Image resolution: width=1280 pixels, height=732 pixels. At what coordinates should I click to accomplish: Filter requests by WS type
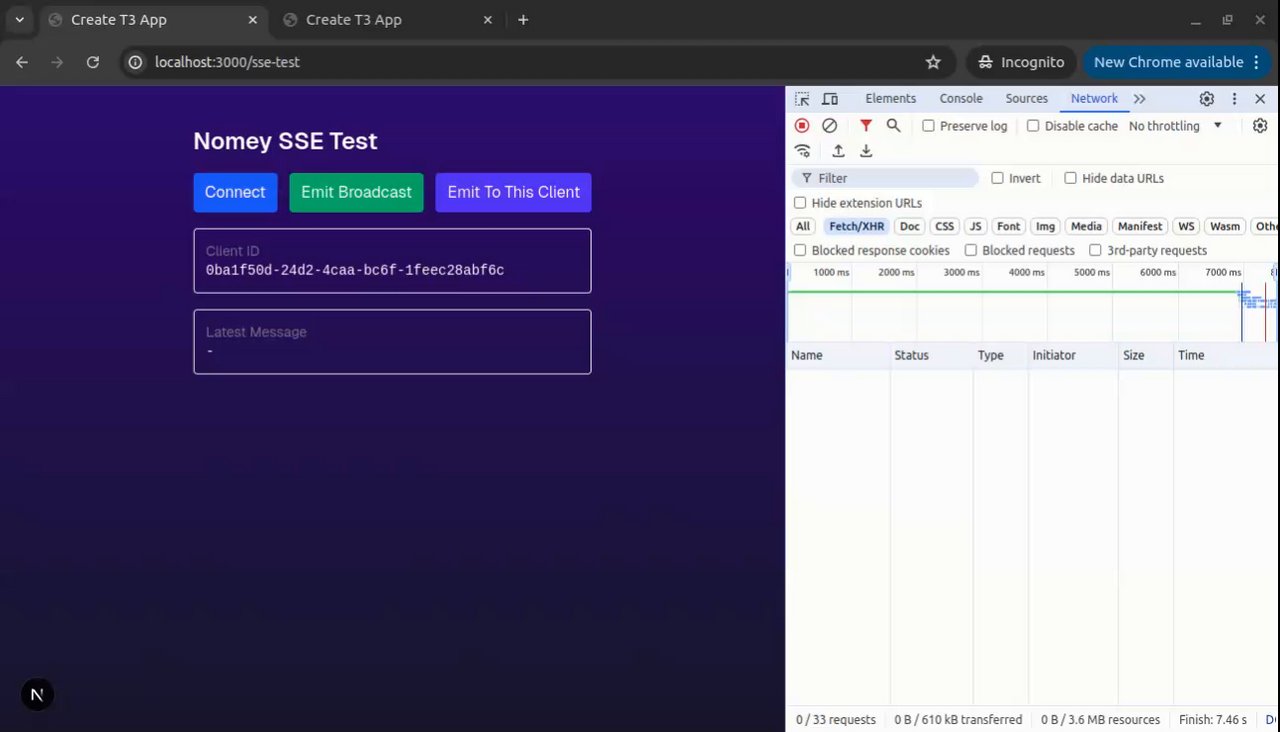(1186, 227)
